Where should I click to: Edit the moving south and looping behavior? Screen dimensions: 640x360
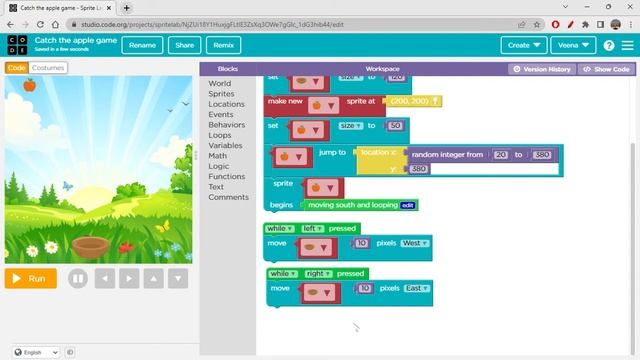click(407, 205)
